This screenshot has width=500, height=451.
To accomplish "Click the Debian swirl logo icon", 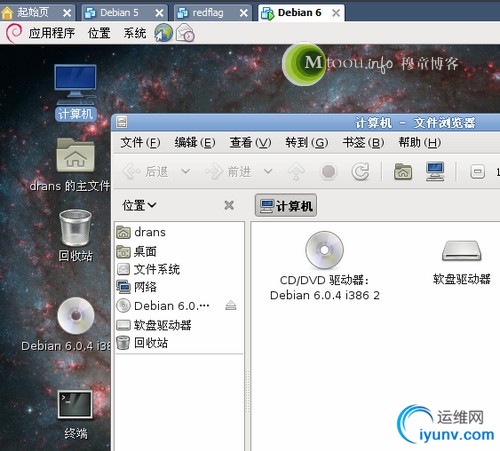I will pyautogui.click(x=14, y=33).
